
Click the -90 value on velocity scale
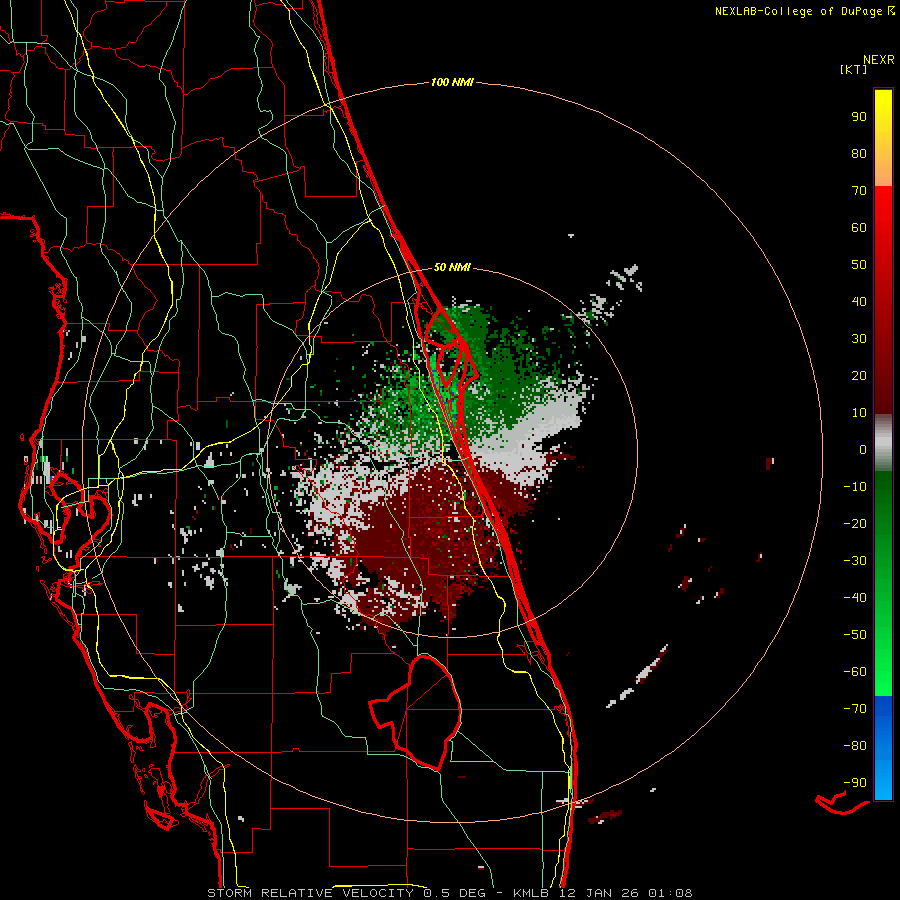tap(855, 783)
